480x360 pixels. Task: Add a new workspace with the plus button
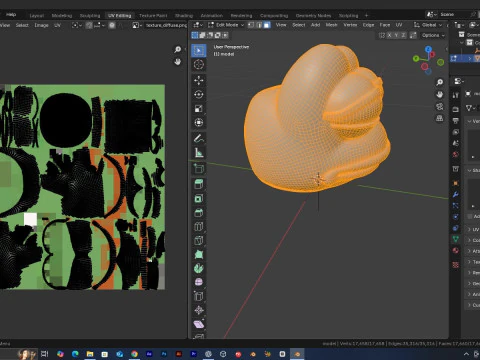coord(366,15)
